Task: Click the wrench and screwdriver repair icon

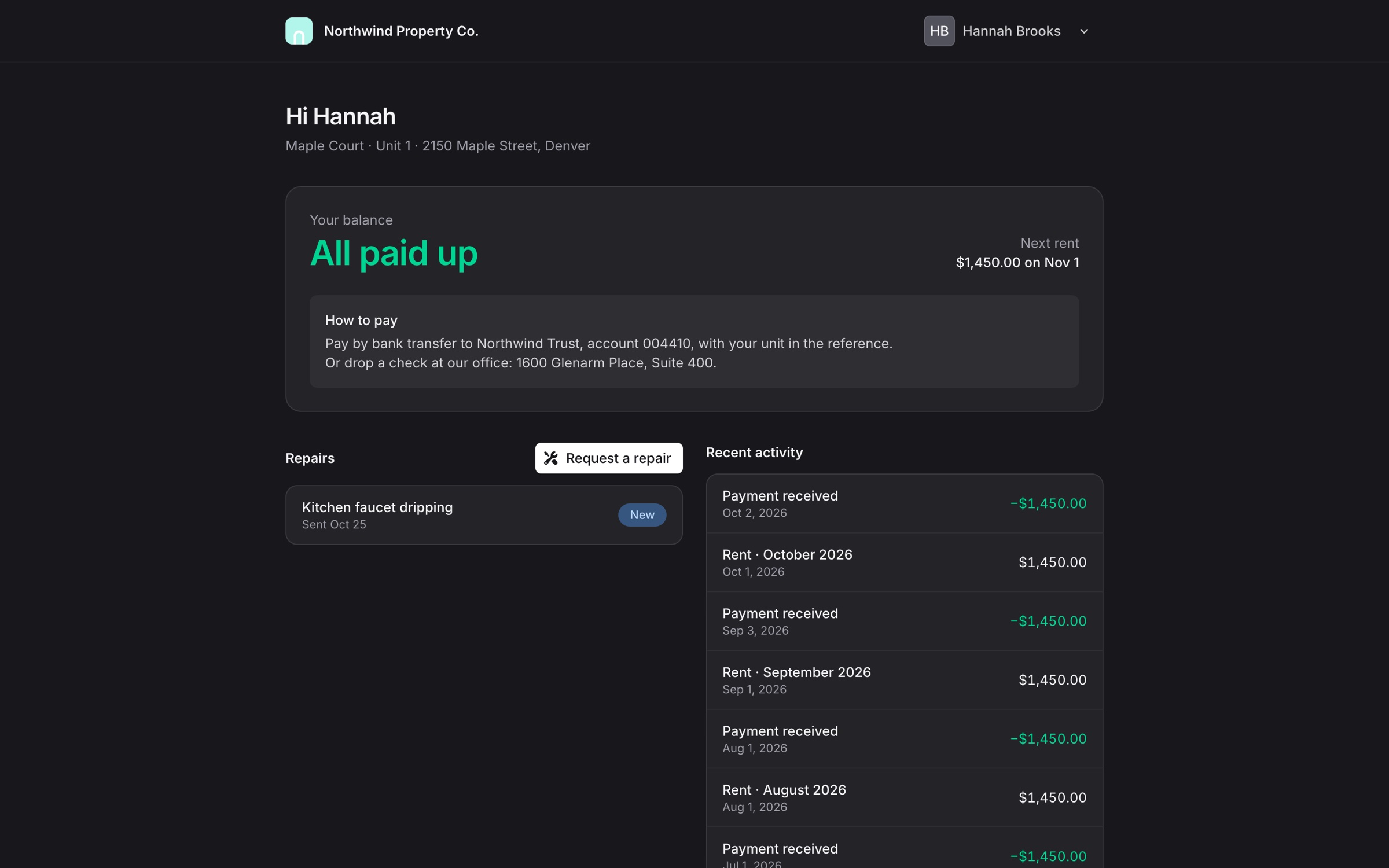Action: (x=551, y=458)
